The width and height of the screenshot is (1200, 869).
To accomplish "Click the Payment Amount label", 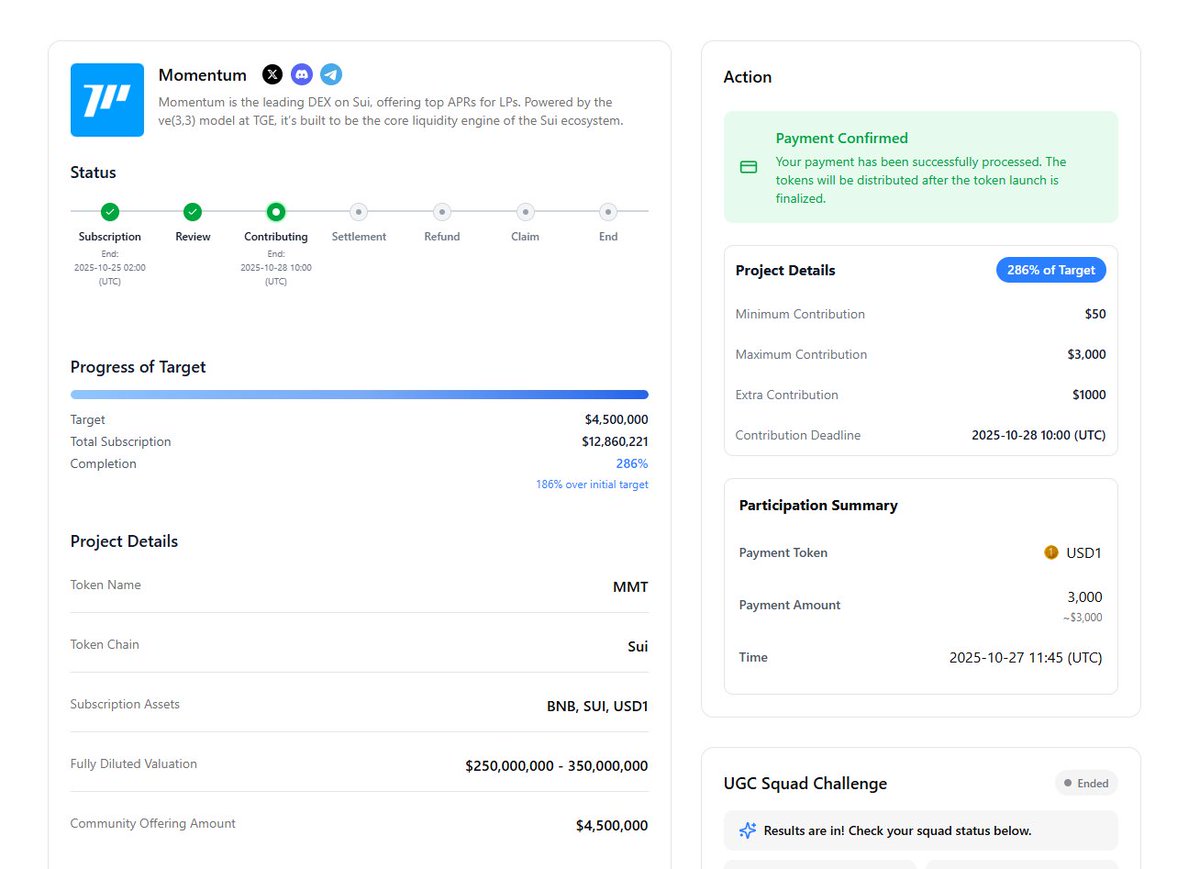I will 790,605.
